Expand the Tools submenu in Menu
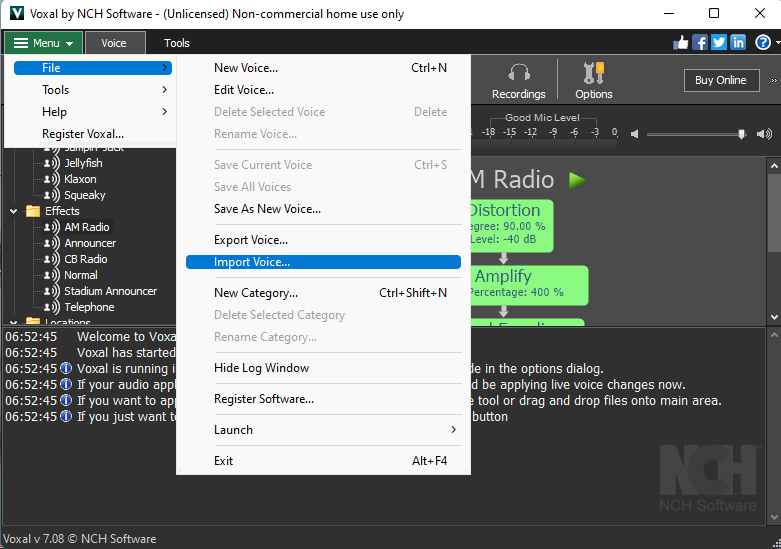The height and width of the screenshot is (549, 781). tap(93, 90)
